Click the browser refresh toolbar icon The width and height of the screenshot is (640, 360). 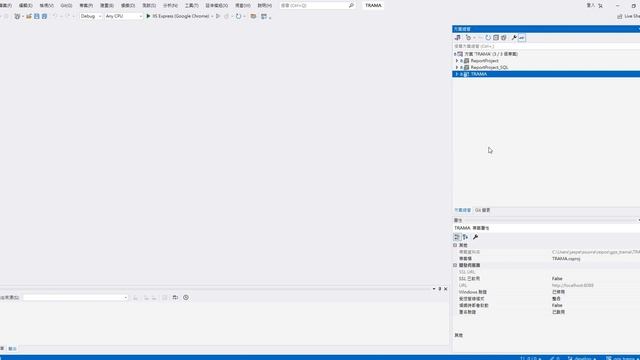point(238,16)
